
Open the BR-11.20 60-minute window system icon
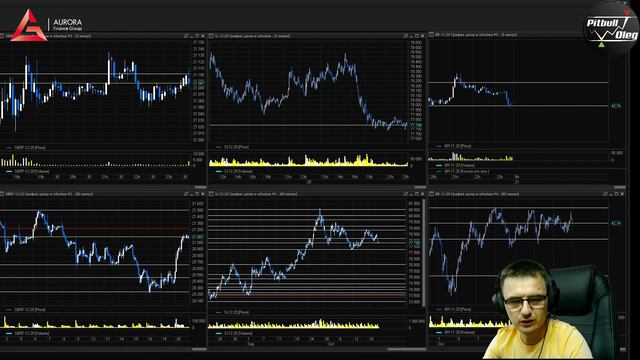click(431, 194)
